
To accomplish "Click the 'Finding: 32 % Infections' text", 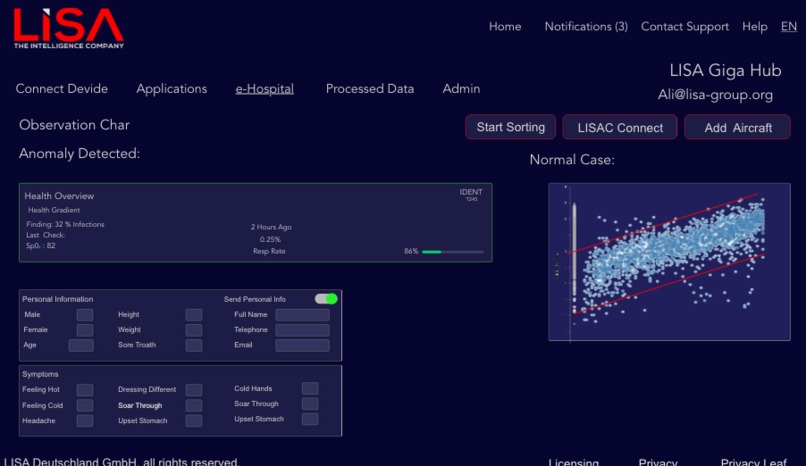I will [65, 225].
